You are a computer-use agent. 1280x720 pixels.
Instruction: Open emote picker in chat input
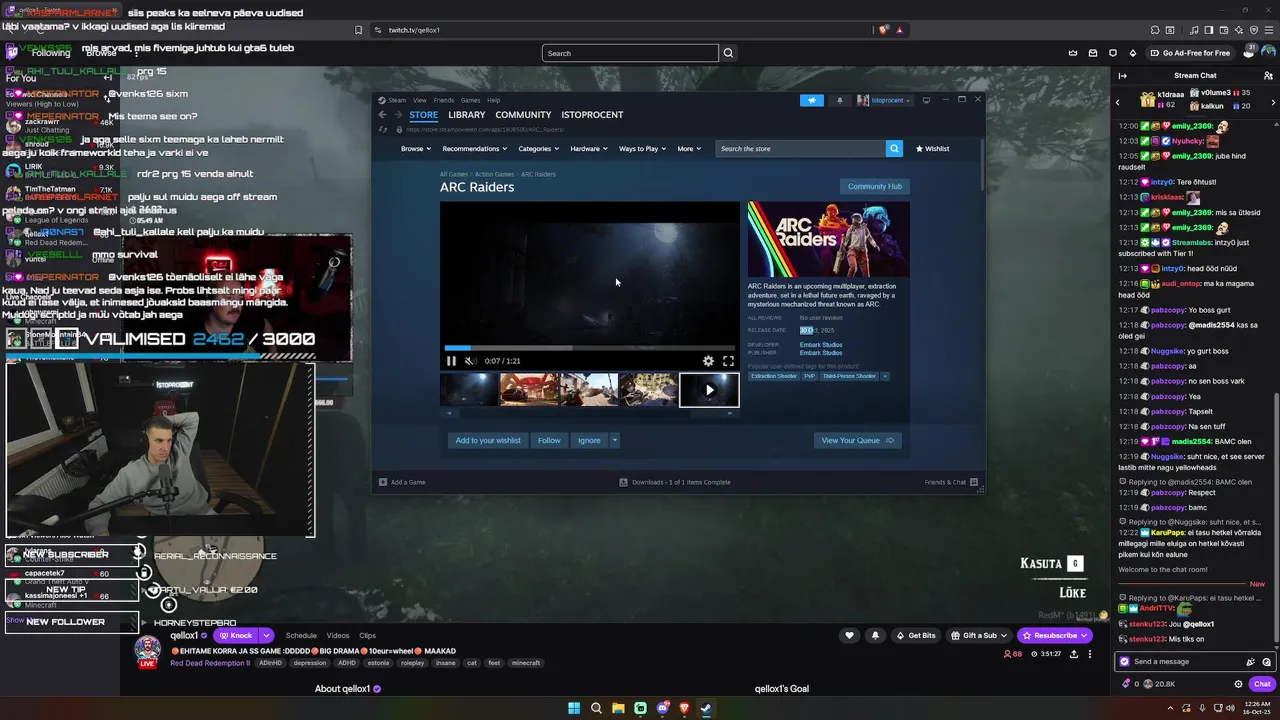(1267, 662)
